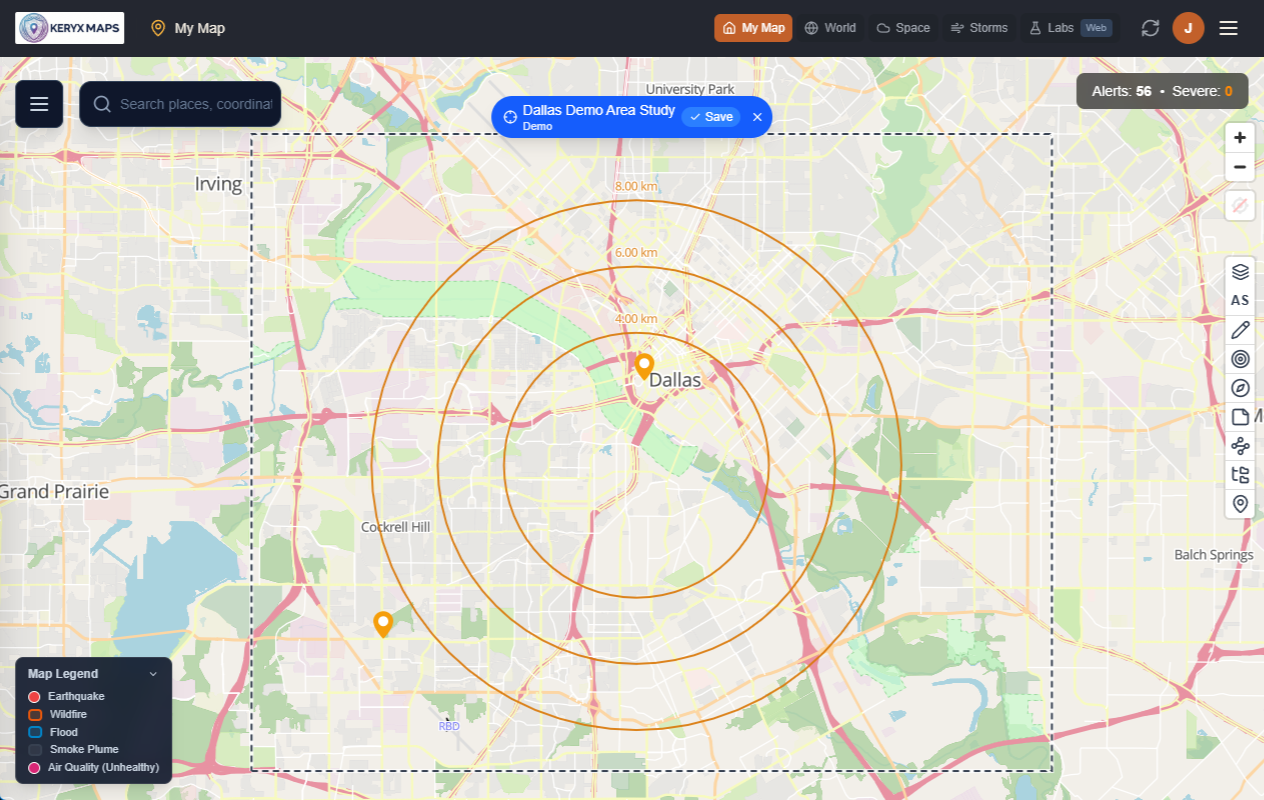Click the Dallas Demo Area Study title
The width and height of the screenshot is (1264, 800).
click(x=599, y=110)
